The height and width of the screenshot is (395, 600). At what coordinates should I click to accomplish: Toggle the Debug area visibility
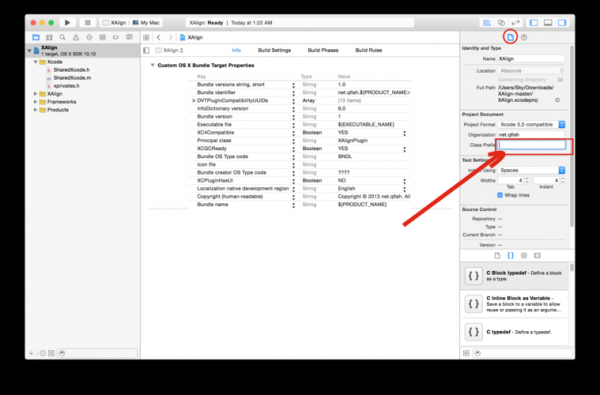click(548, 23)
